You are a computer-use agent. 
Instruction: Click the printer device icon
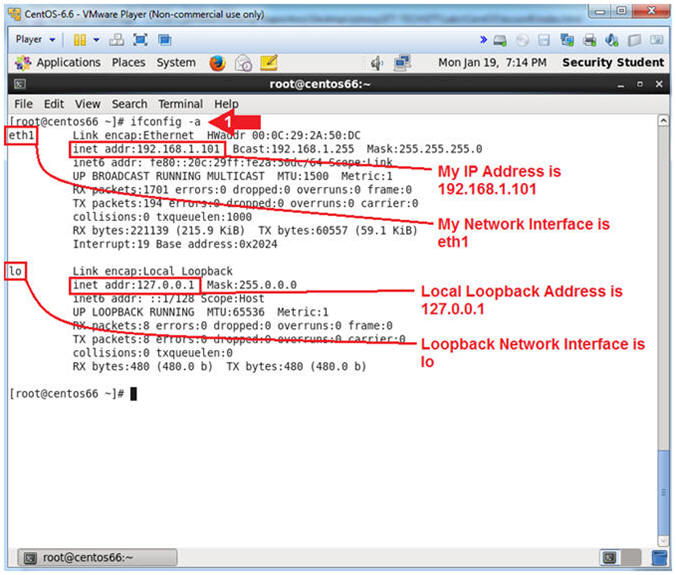coord(589,41)
